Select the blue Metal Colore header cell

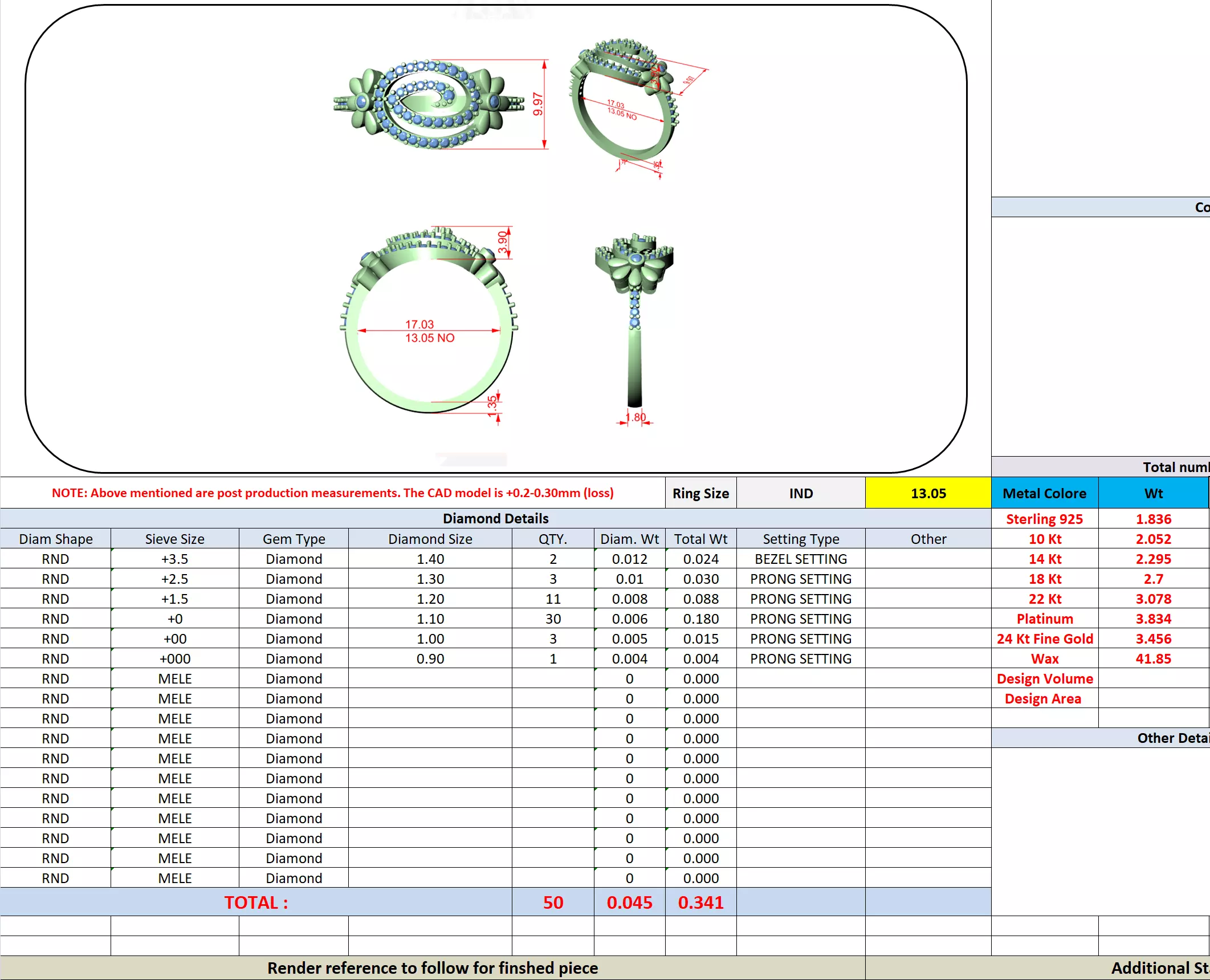tap(1044, 493)
